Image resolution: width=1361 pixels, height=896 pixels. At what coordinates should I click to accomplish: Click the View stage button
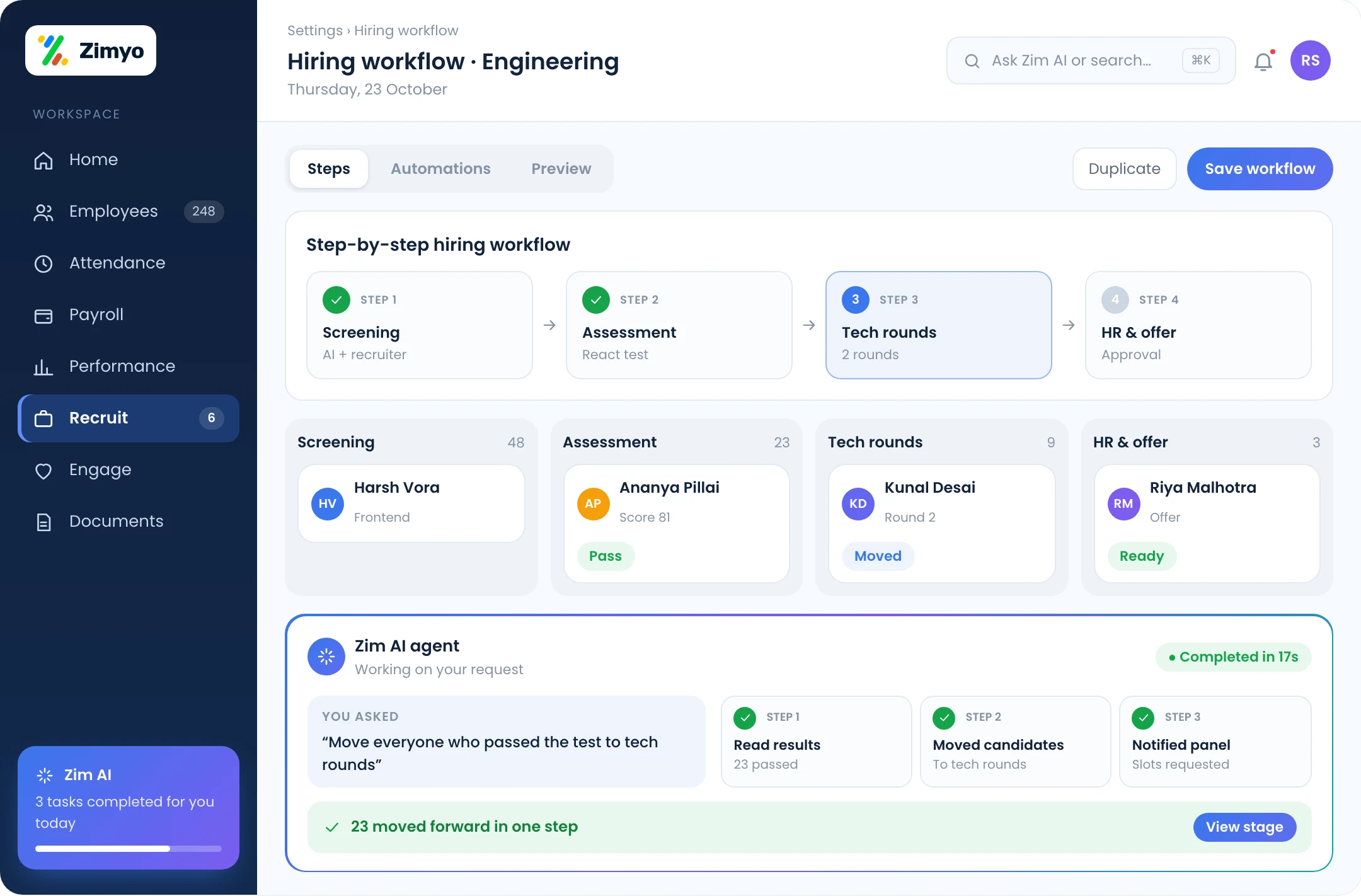tap(1244, 827)
